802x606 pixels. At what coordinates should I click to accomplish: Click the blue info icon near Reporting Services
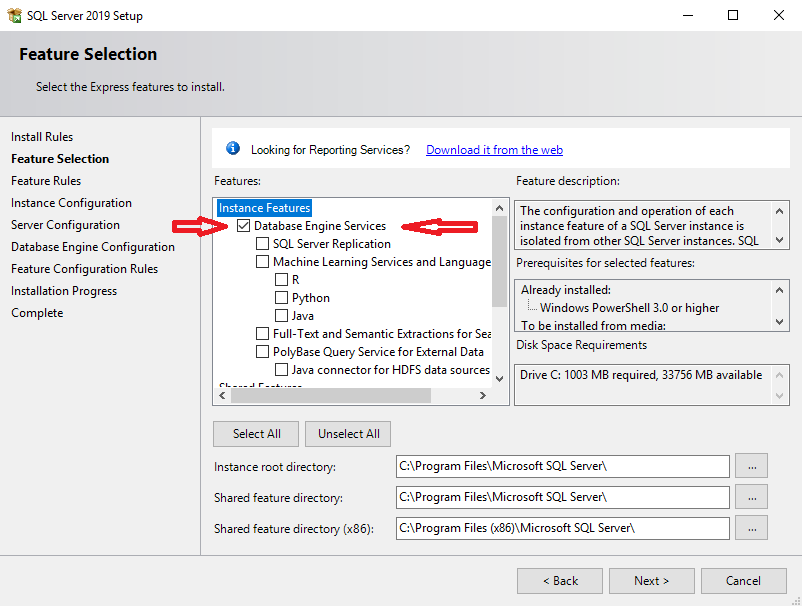click(x=233, y=149)
